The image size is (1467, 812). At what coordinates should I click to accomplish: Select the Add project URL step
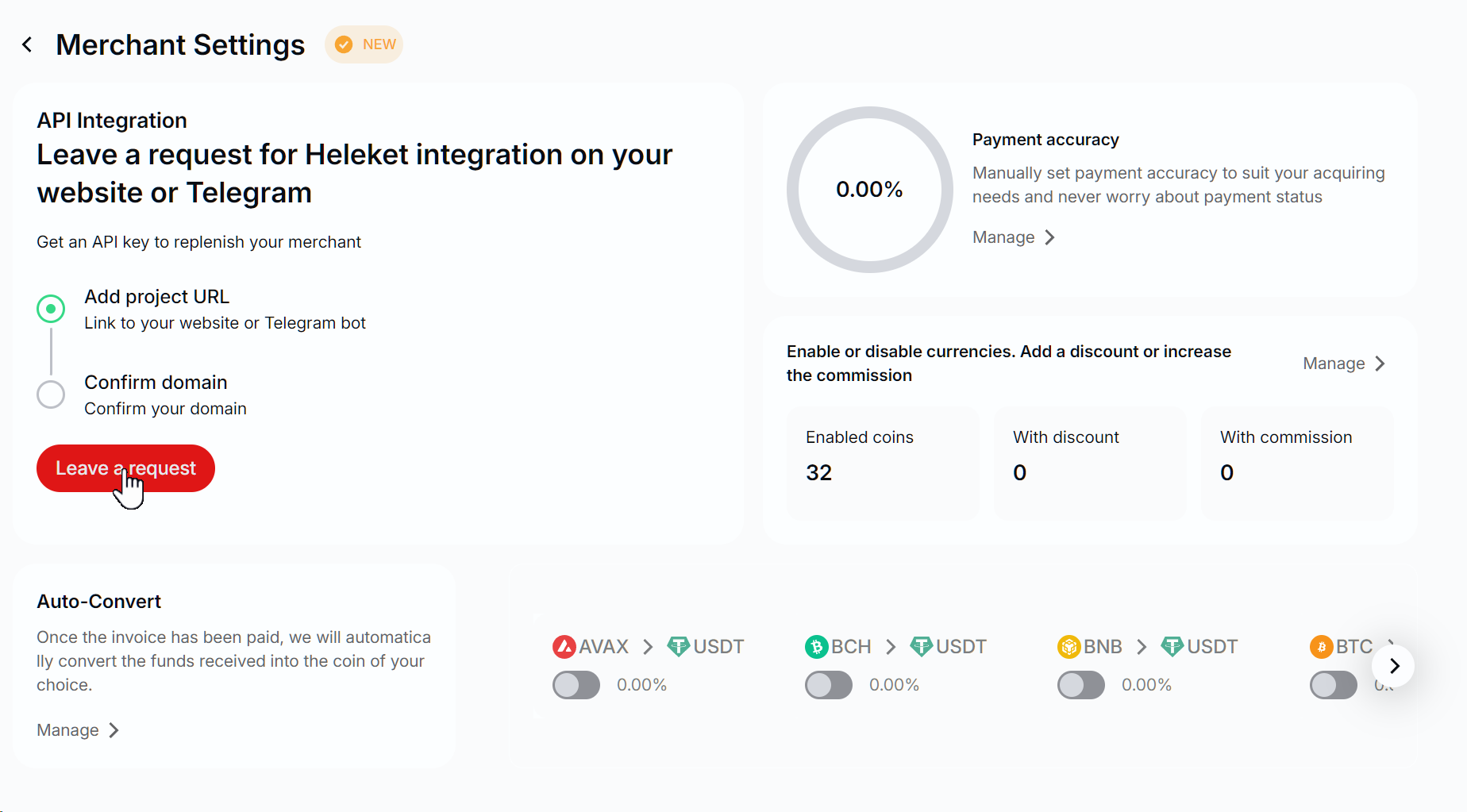tap(51, 309)
